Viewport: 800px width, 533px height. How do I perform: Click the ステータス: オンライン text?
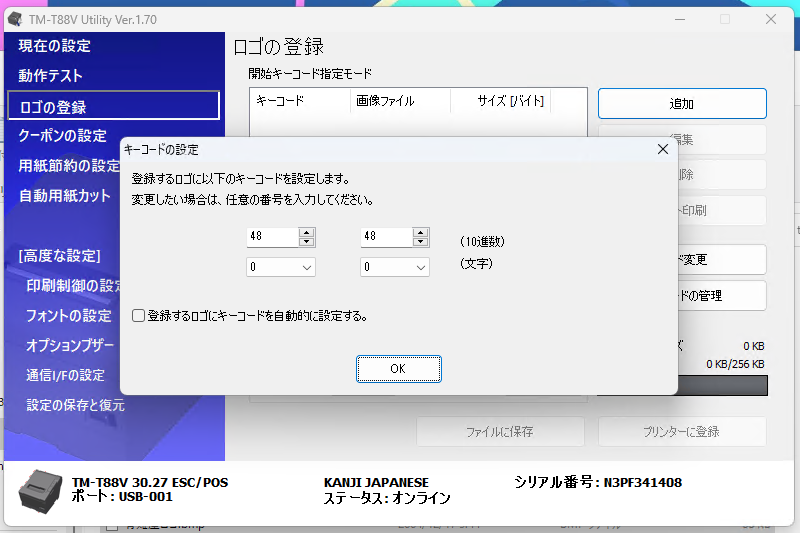pyautogui.click(x=387, y=497)
